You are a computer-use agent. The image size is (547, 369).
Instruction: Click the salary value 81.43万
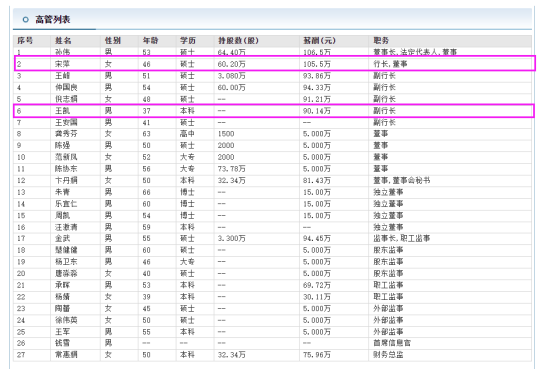pos(317,181)
